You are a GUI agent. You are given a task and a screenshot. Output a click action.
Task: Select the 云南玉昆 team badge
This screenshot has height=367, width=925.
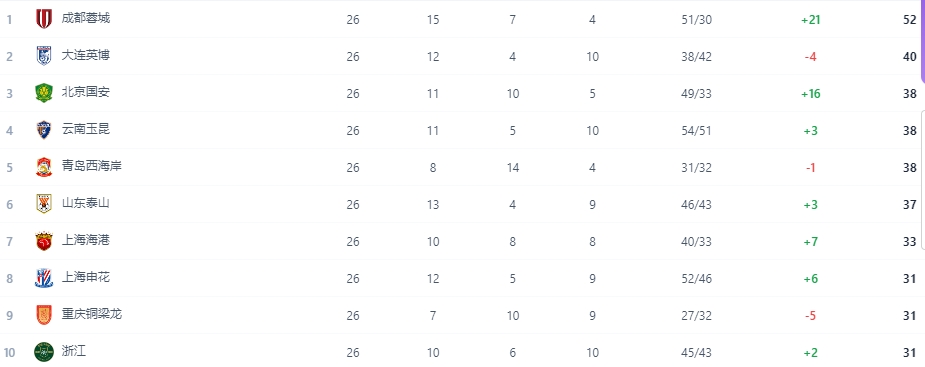coord(44,130)
